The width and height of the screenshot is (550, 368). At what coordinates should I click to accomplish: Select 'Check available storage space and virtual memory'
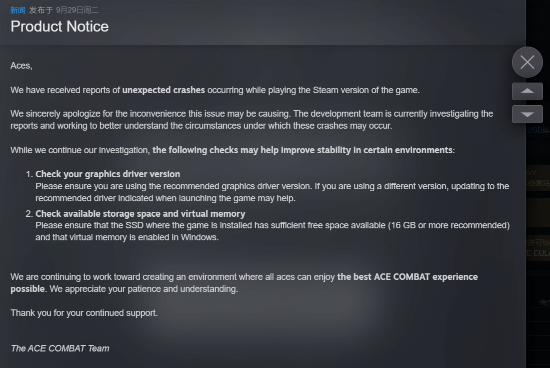point(140,214)
